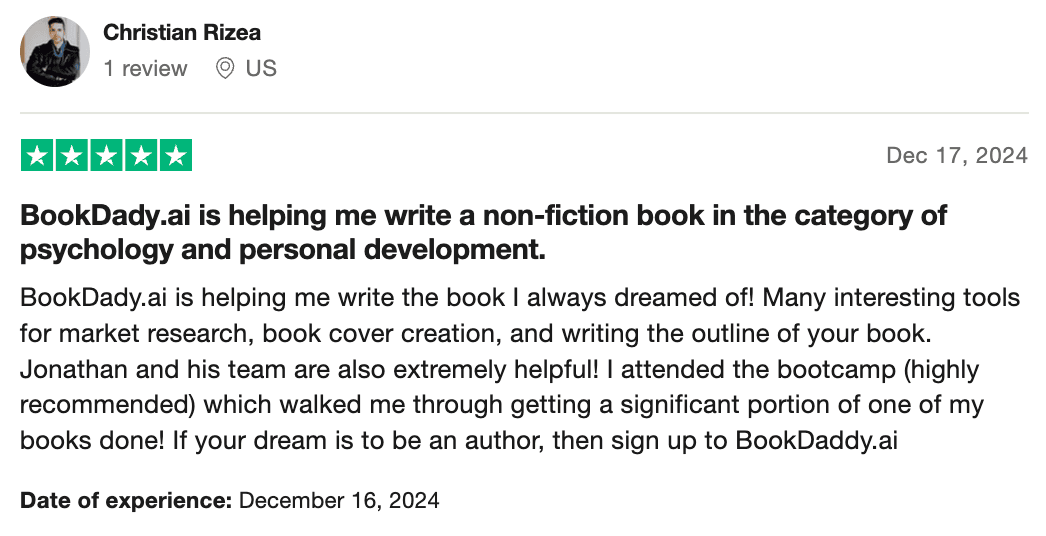The height and width of the screenshot is (536, 1046).
Task: Click the second green rating star
Action: tap(71, 156)
